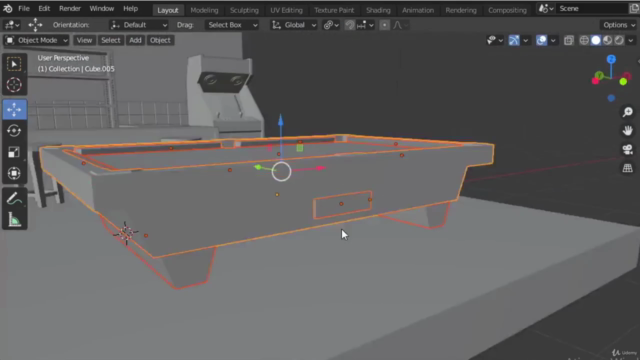Switch to solid shading

(596, 40)
